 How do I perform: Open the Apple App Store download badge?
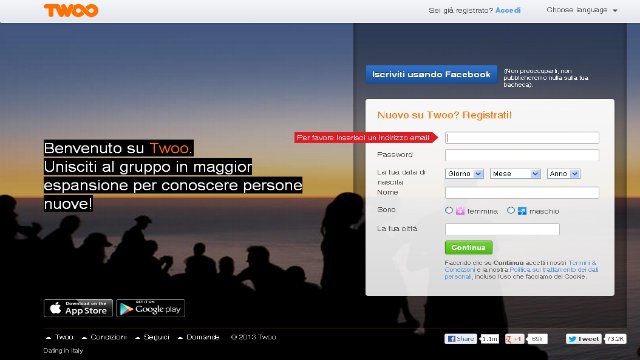[78, 308]
